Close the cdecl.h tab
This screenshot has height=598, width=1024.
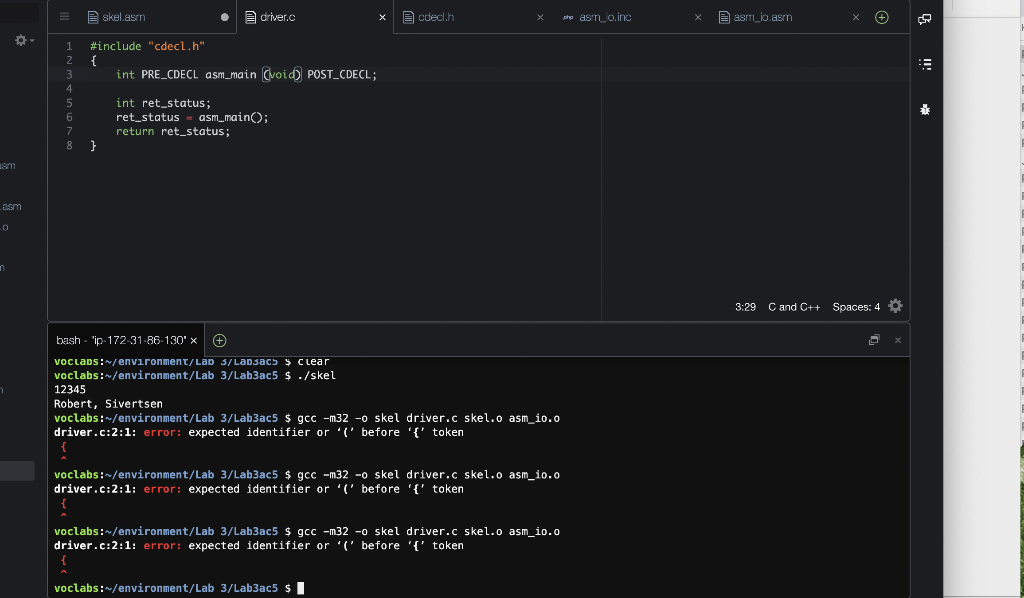(x=540, y=18)
